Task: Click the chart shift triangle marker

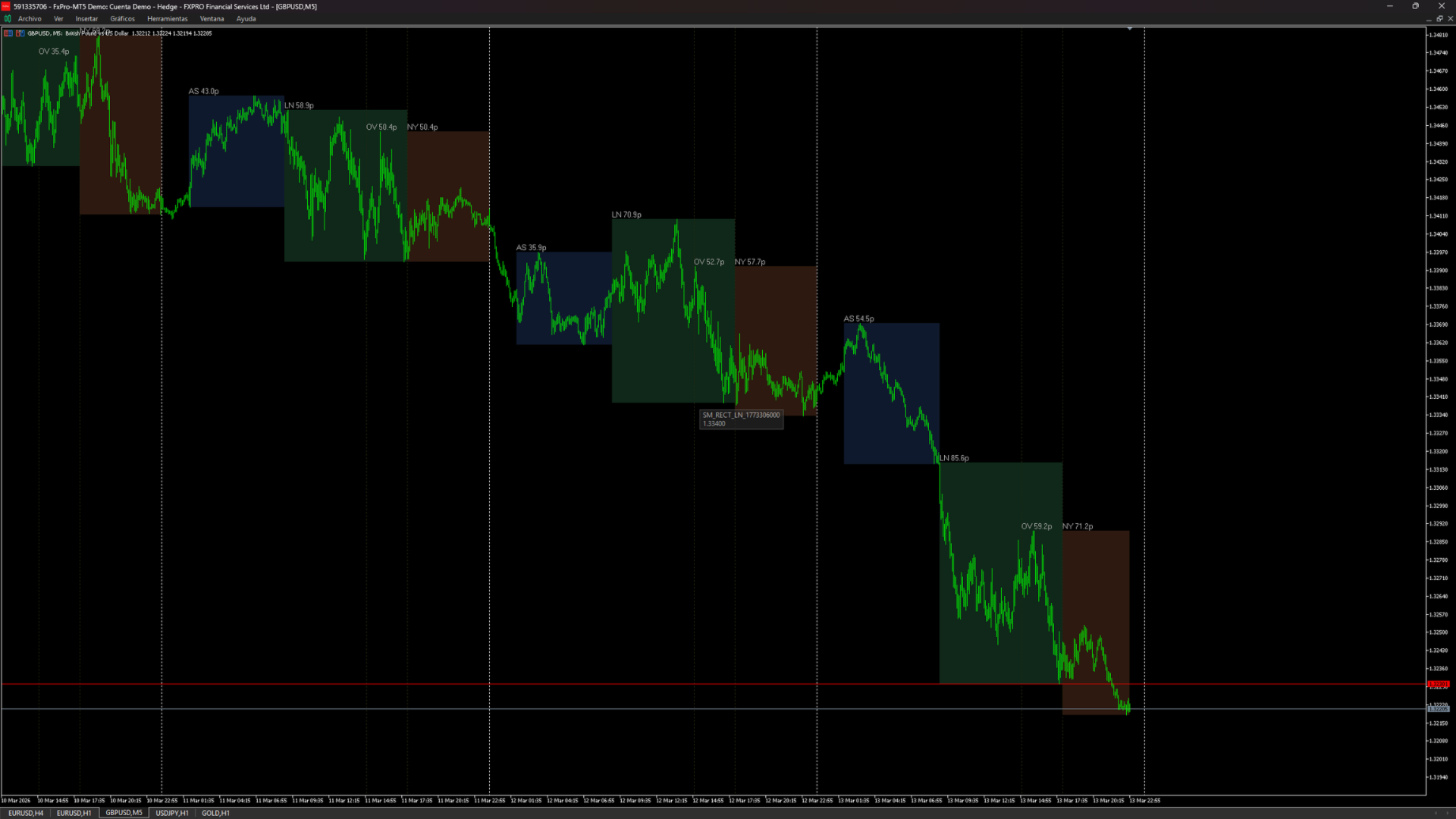Action: (1129, 29)
